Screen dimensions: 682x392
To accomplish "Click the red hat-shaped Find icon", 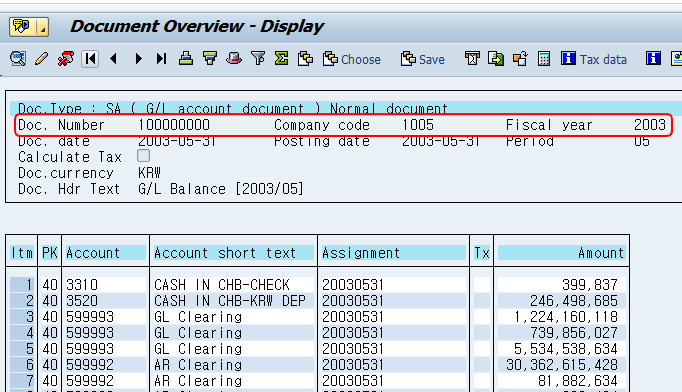I will (234, 59).
